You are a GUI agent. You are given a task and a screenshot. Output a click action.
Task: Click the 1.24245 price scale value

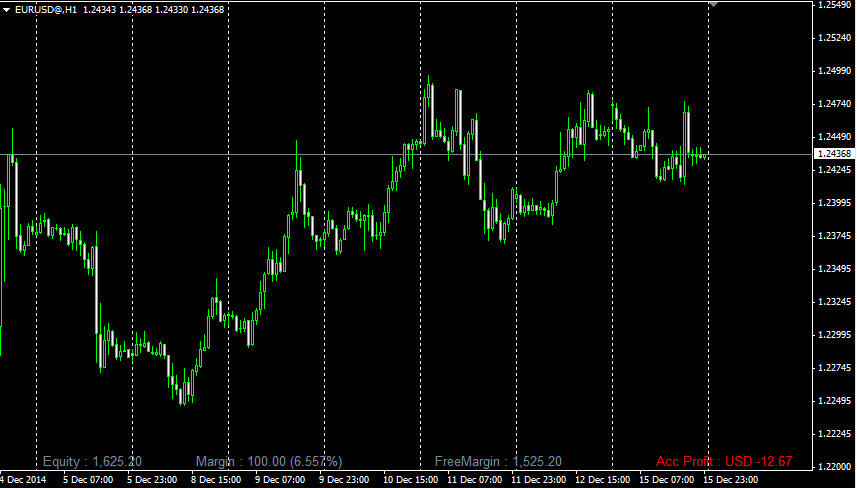point(834,170)
